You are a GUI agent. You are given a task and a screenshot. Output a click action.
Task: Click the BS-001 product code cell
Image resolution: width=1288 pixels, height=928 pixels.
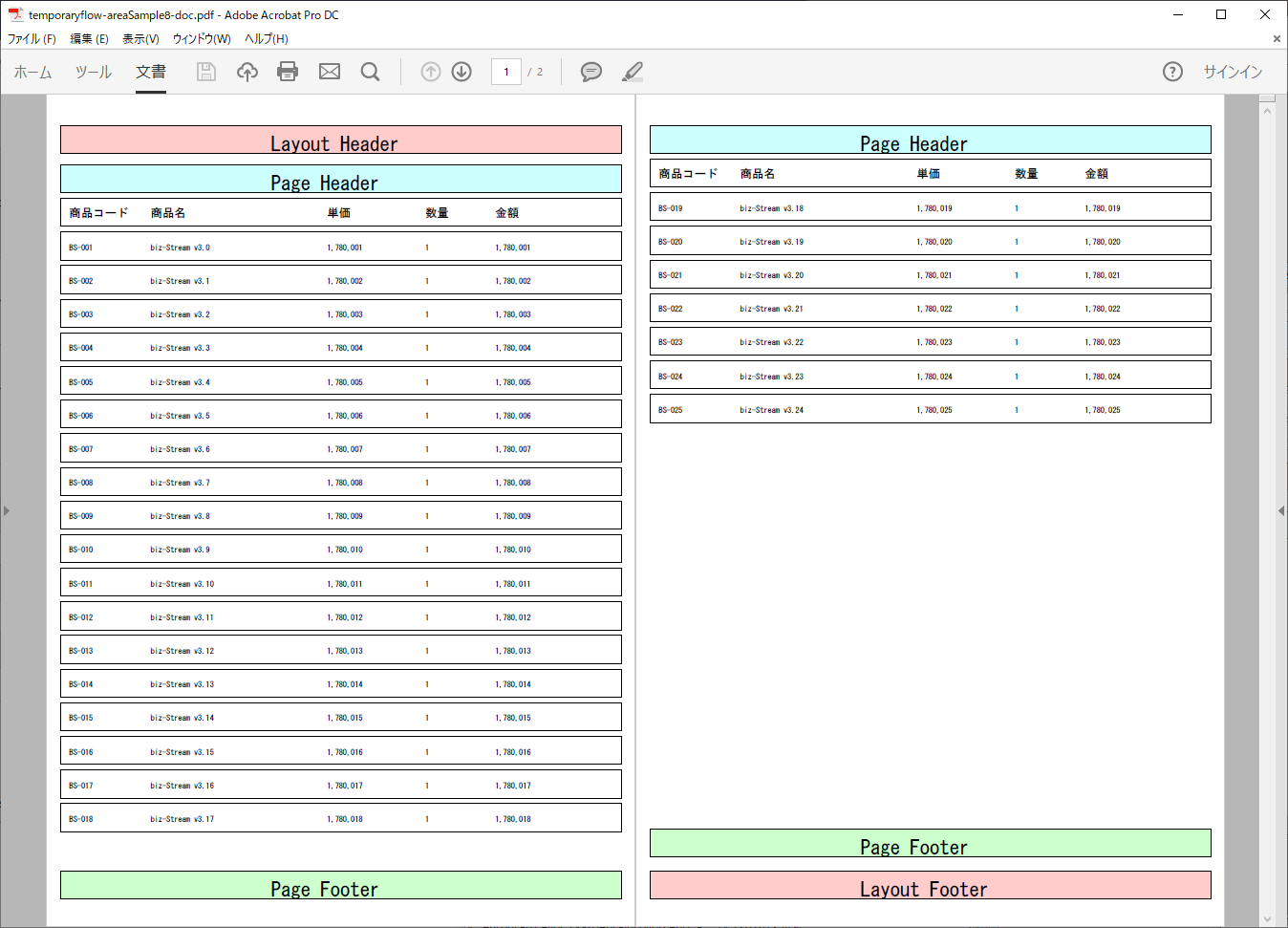(x=80, y=248)
